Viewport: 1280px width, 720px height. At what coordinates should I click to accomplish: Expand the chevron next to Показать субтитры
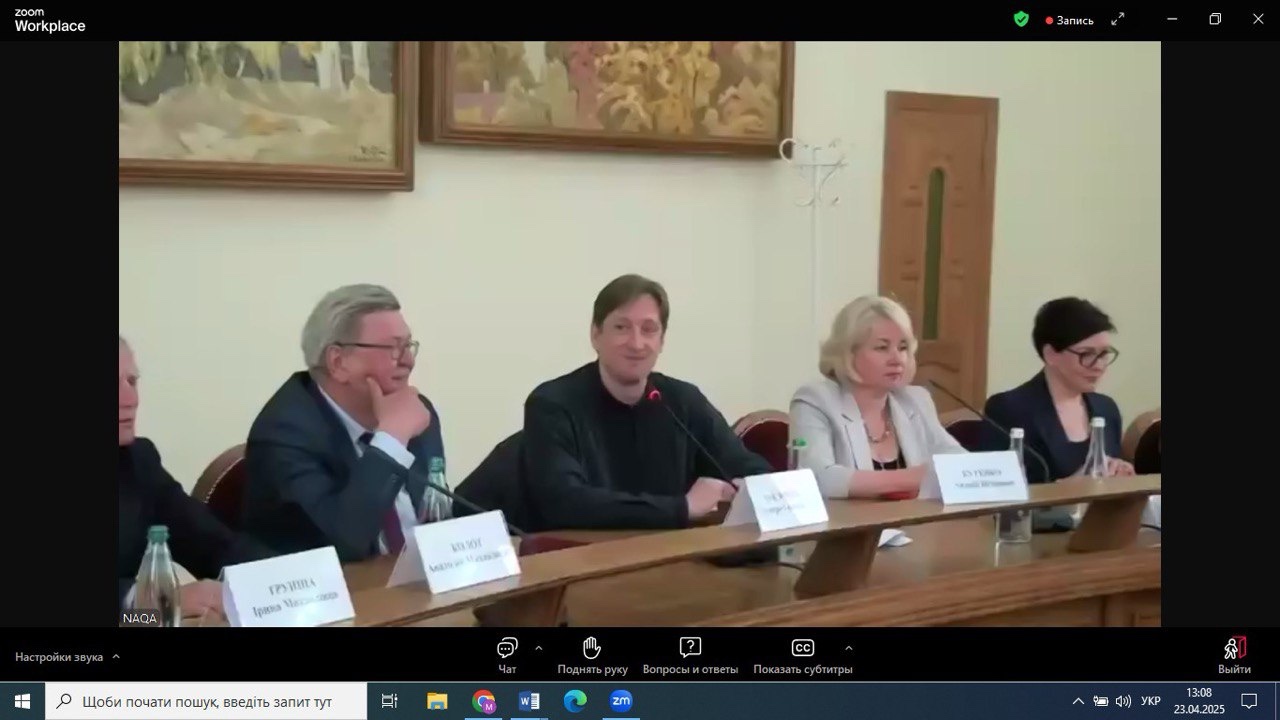[848, 647]
